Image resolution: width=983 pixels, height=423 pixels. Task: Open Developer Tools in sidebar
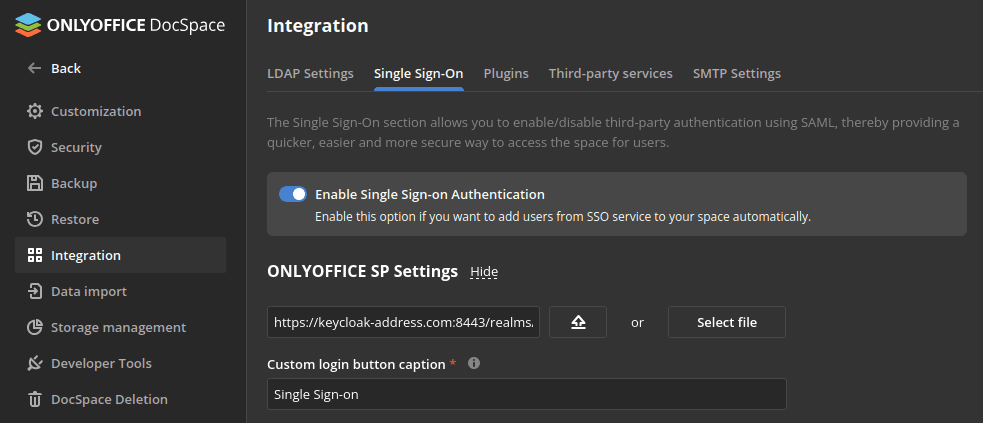point(120,363)
